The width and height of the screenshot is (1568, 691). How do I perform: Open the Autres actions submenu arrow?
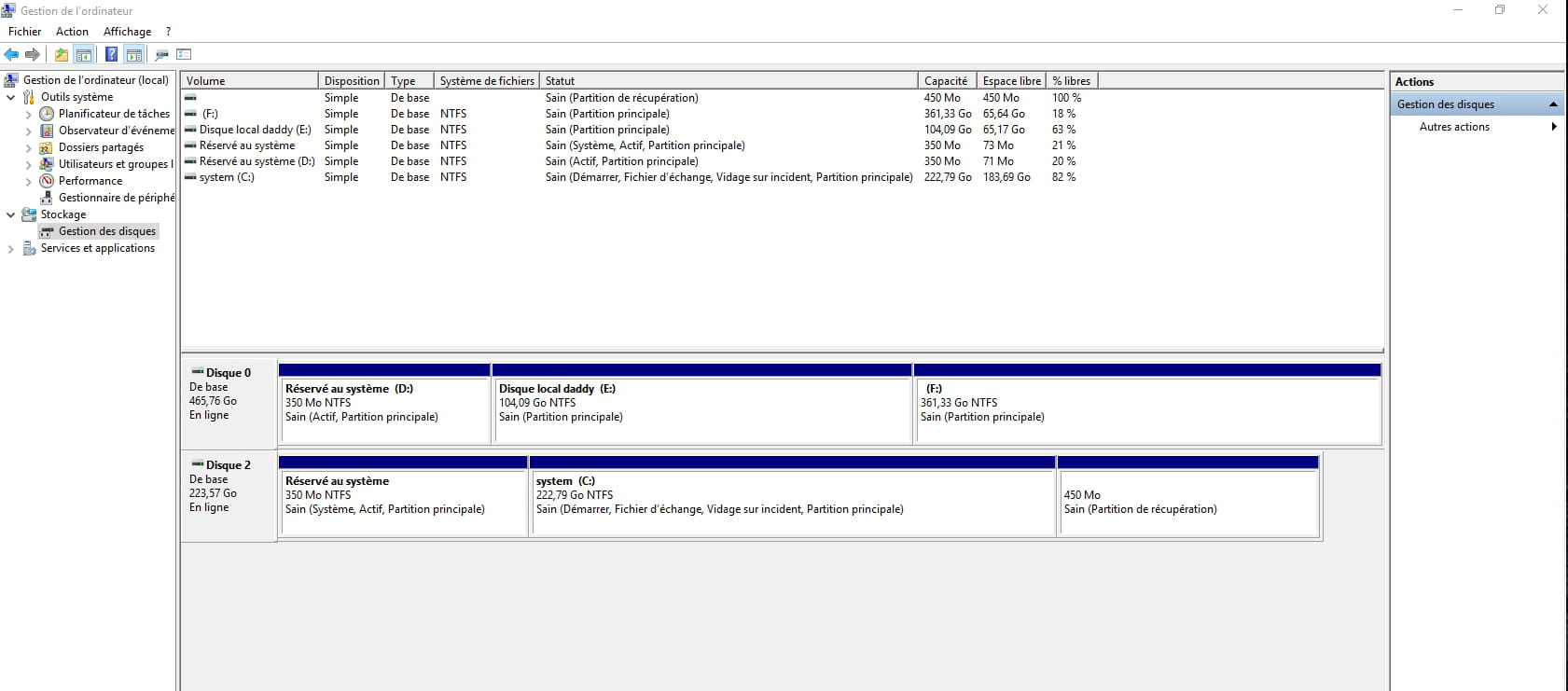coord(1554,127)
